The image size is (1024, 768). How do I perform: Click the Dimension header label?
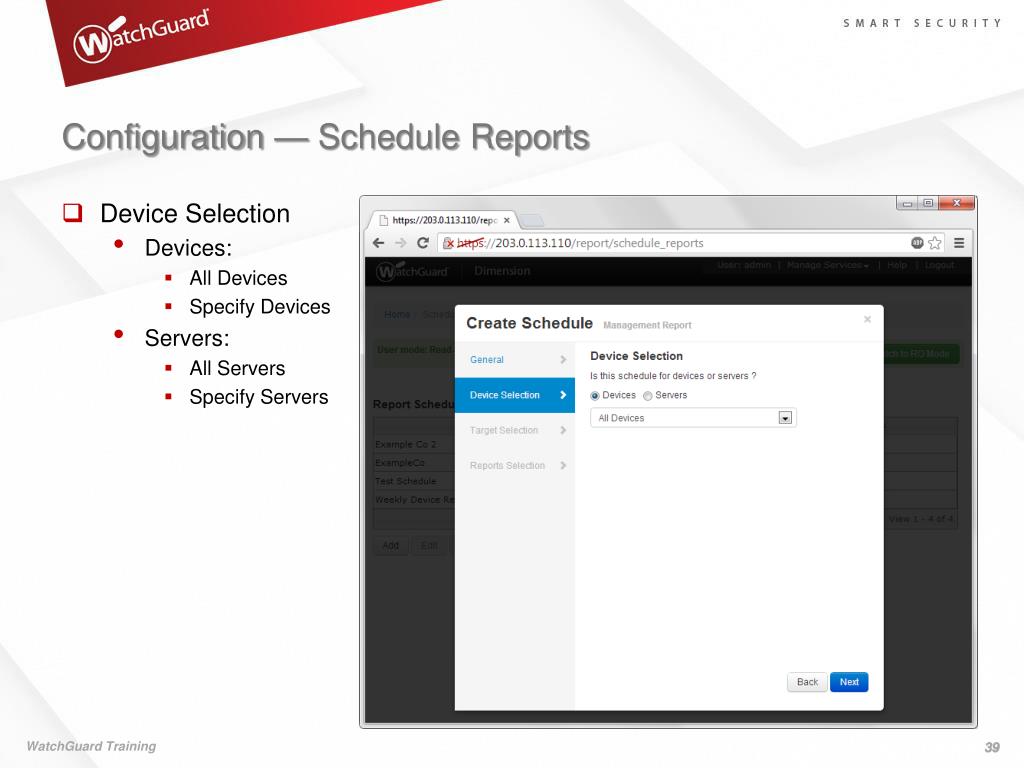coord(502,271)
